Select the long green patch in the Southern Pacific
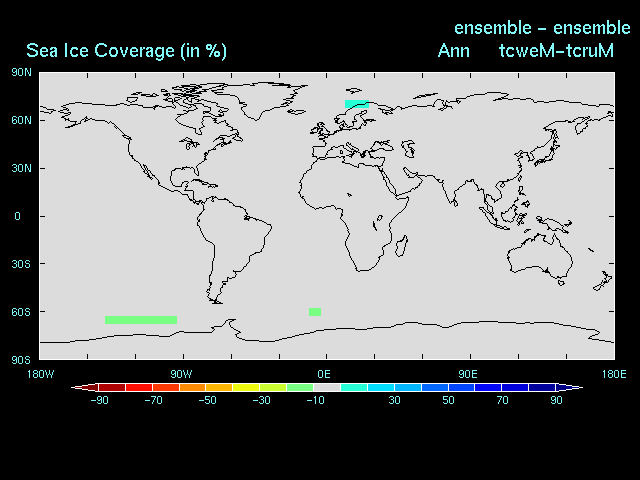The image size is (640, 480). [x=141, y=319]
